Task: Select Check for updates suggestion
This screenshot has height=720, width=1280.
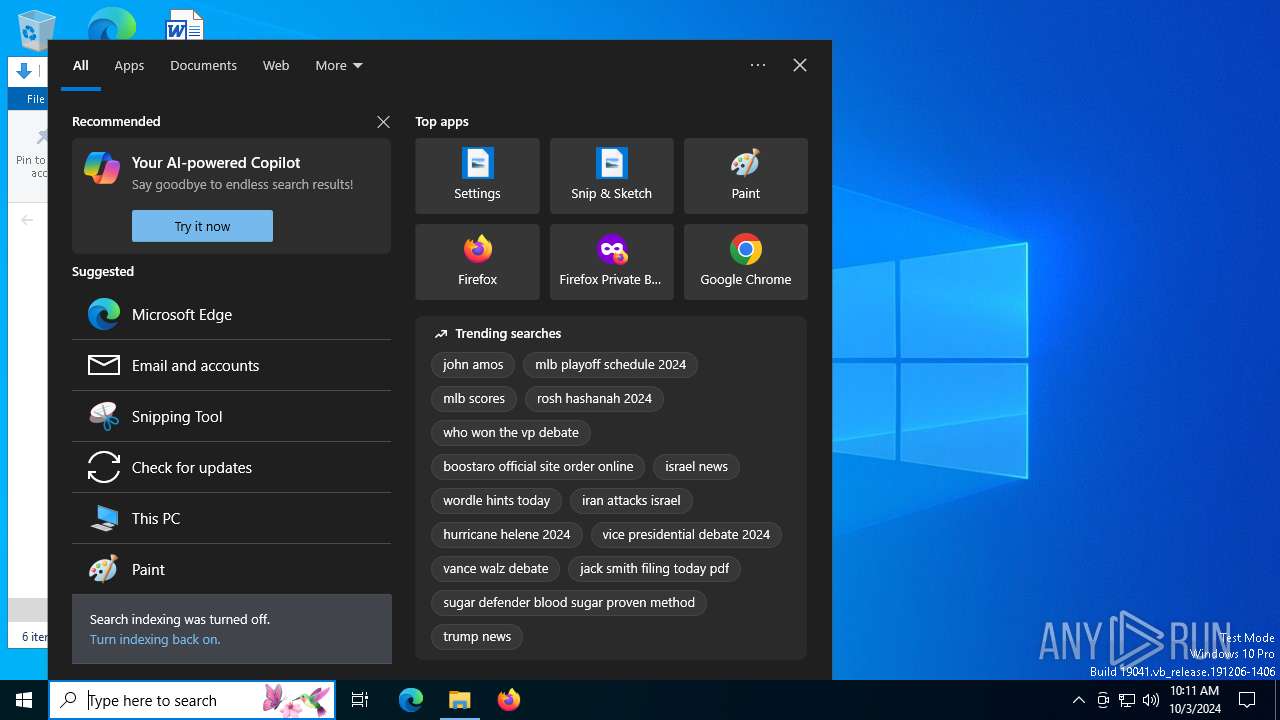Action: 231,467
